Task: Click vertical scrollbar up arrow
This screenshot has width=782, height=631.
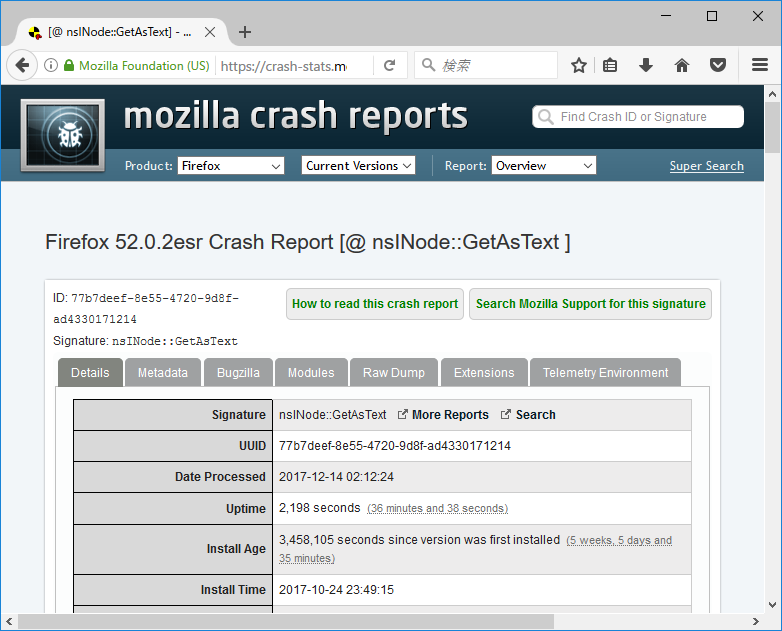Action: click(772, 94)
